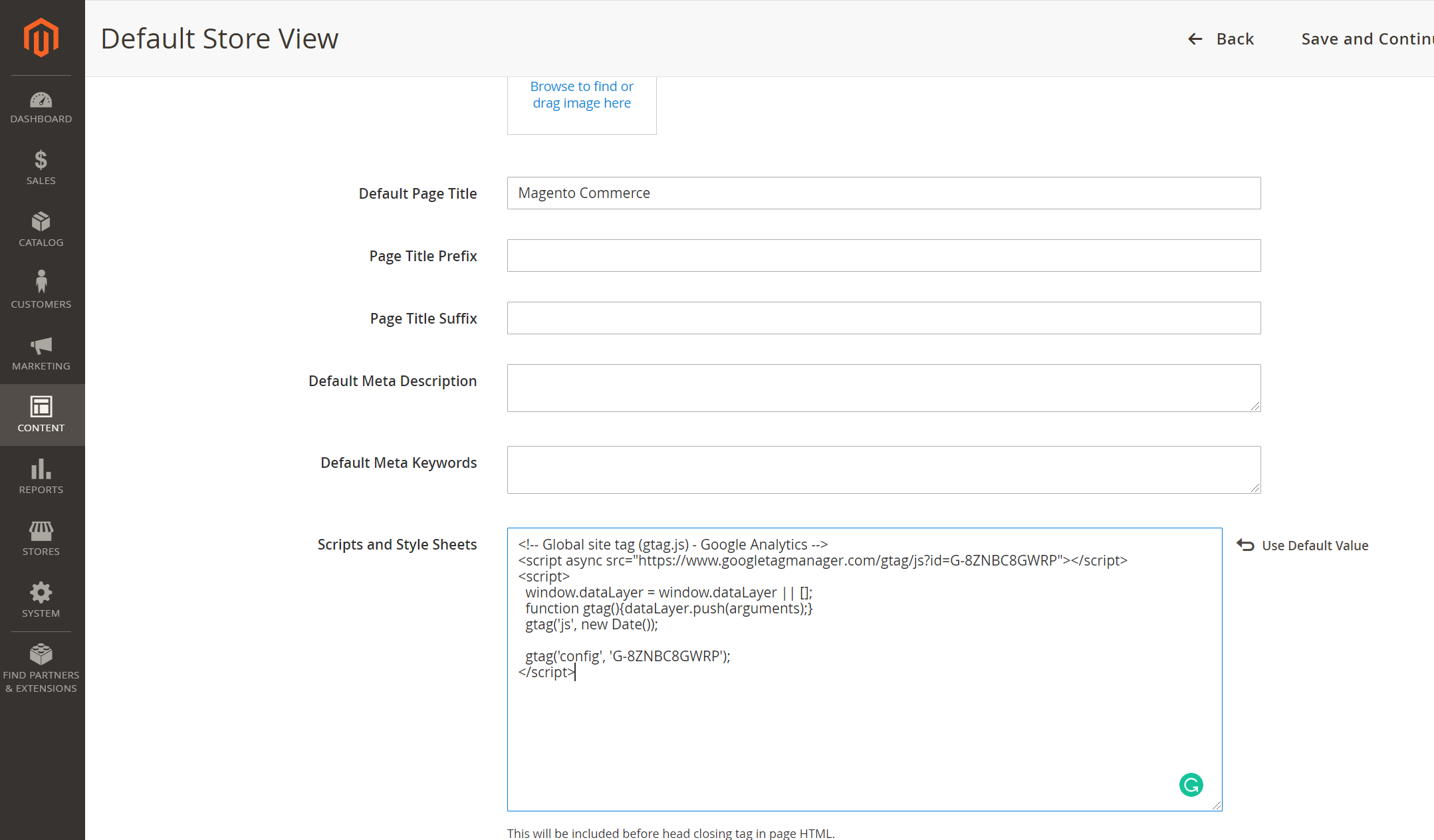Focus the Default Page Title field

pos(884,193)
